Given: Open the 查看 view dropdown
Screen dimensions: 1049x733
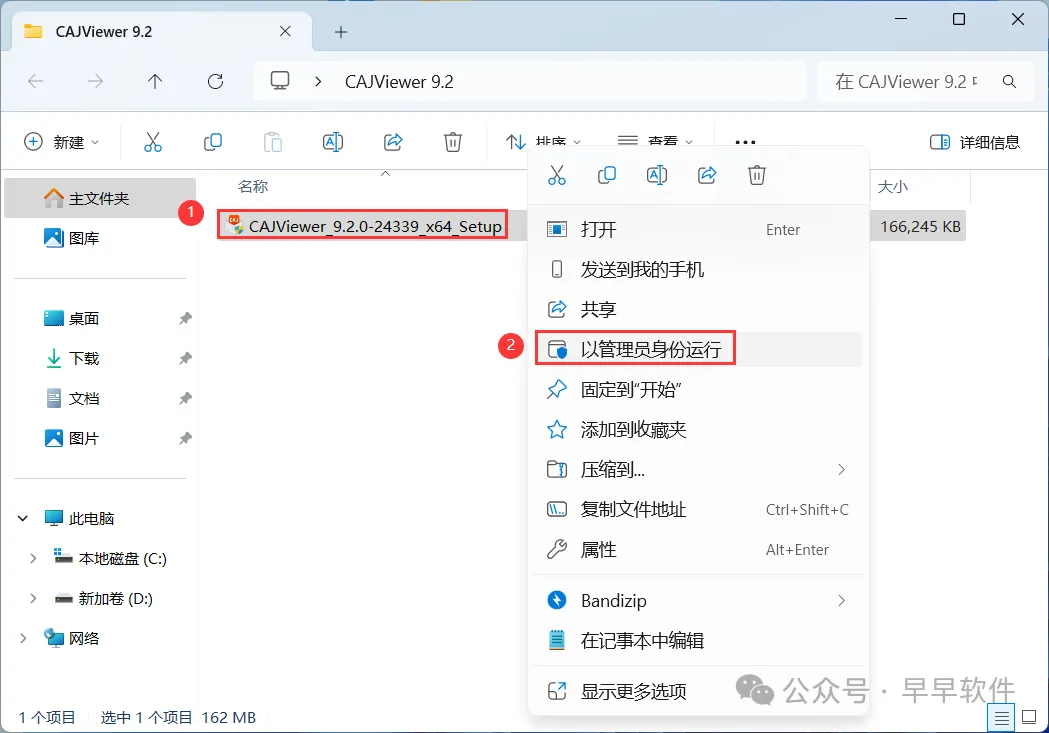Looking at the screenshot, I should pyautogui.click(x=656, y=142).
